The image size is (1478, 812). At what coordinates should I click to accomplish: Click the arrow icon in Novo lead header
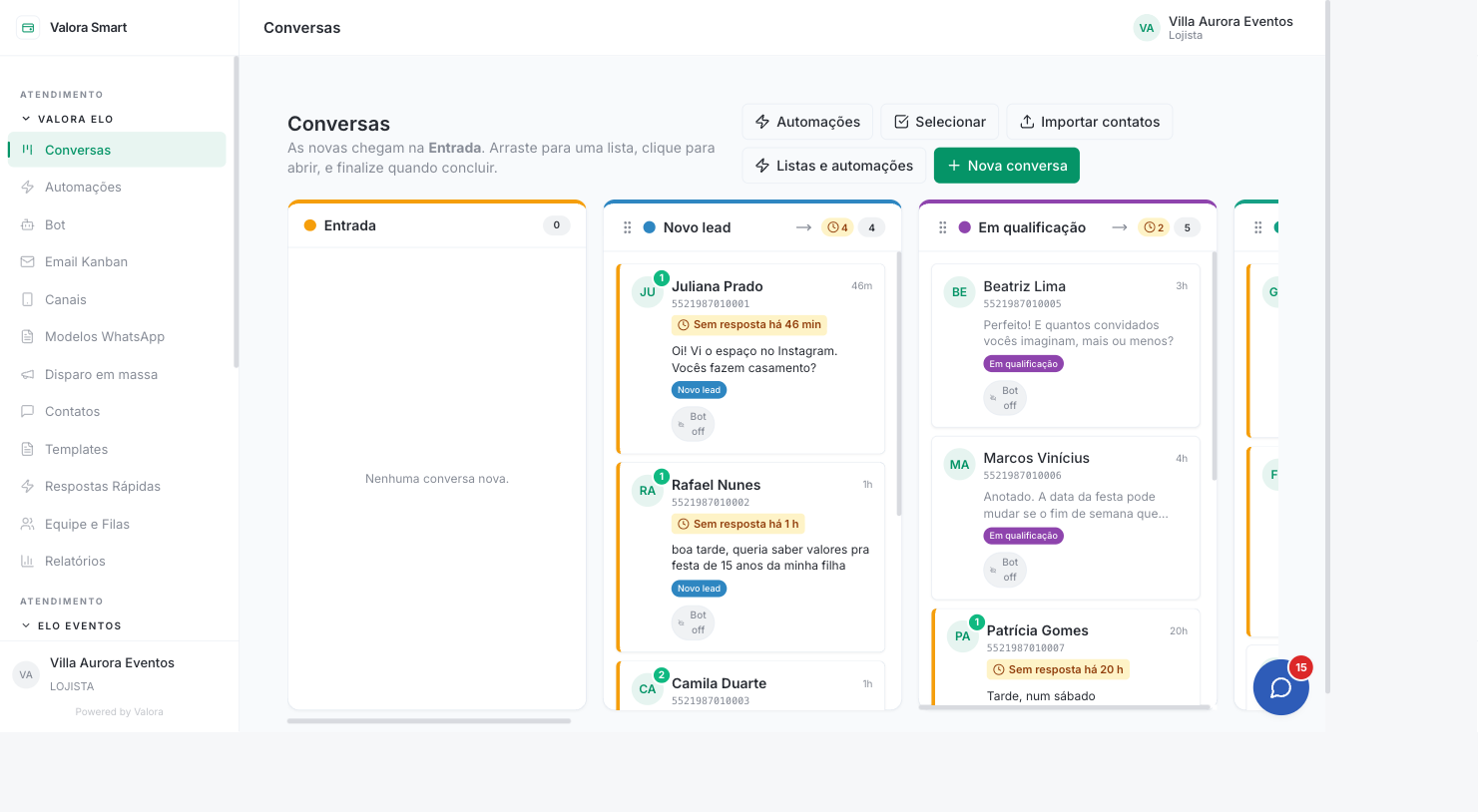[x=803, y=227]
